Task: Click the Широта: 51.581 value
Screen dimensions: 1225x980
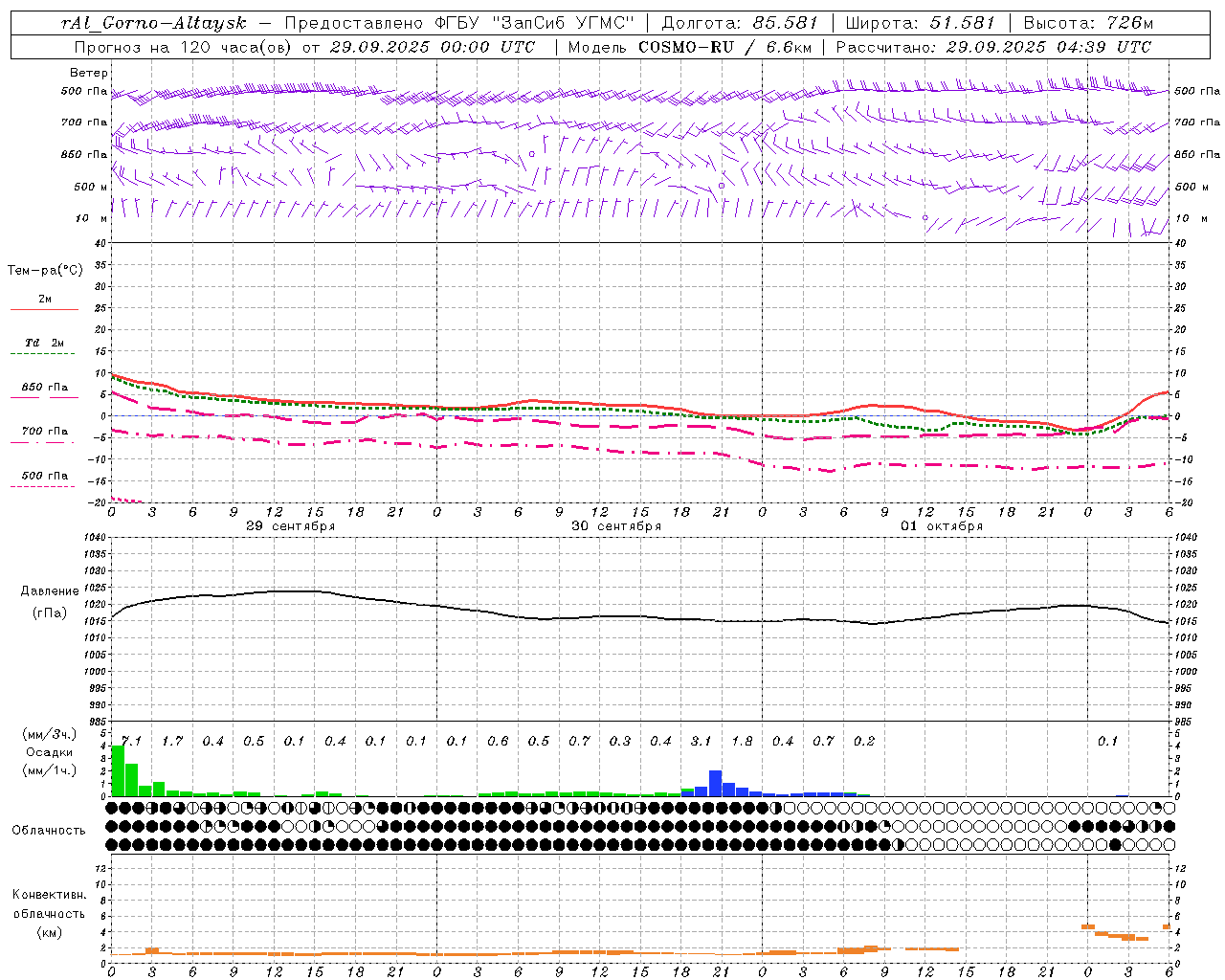Action: pyautogui.click(x=920, y=23)
